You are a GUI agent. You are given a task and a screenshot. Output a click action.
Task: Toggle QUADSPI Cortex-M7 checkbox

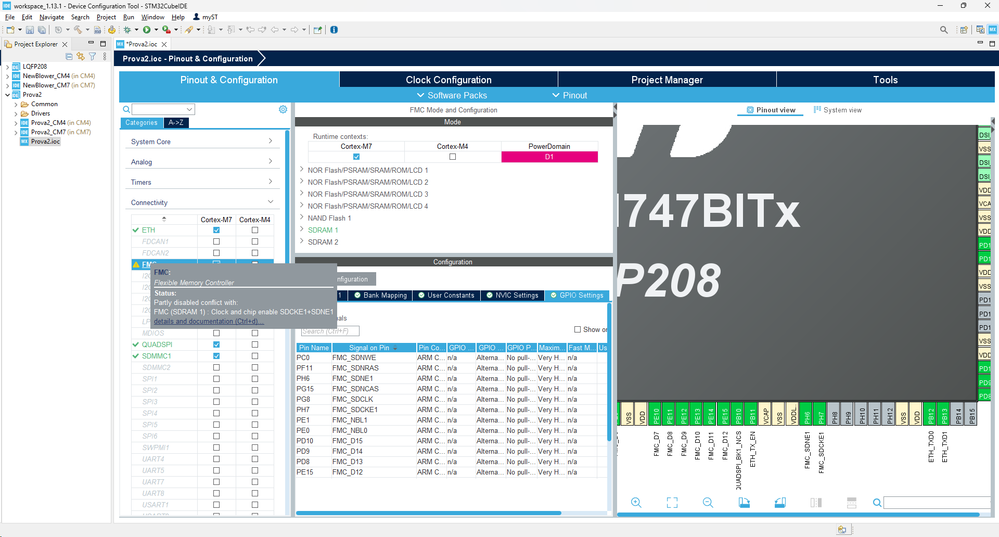217,345
